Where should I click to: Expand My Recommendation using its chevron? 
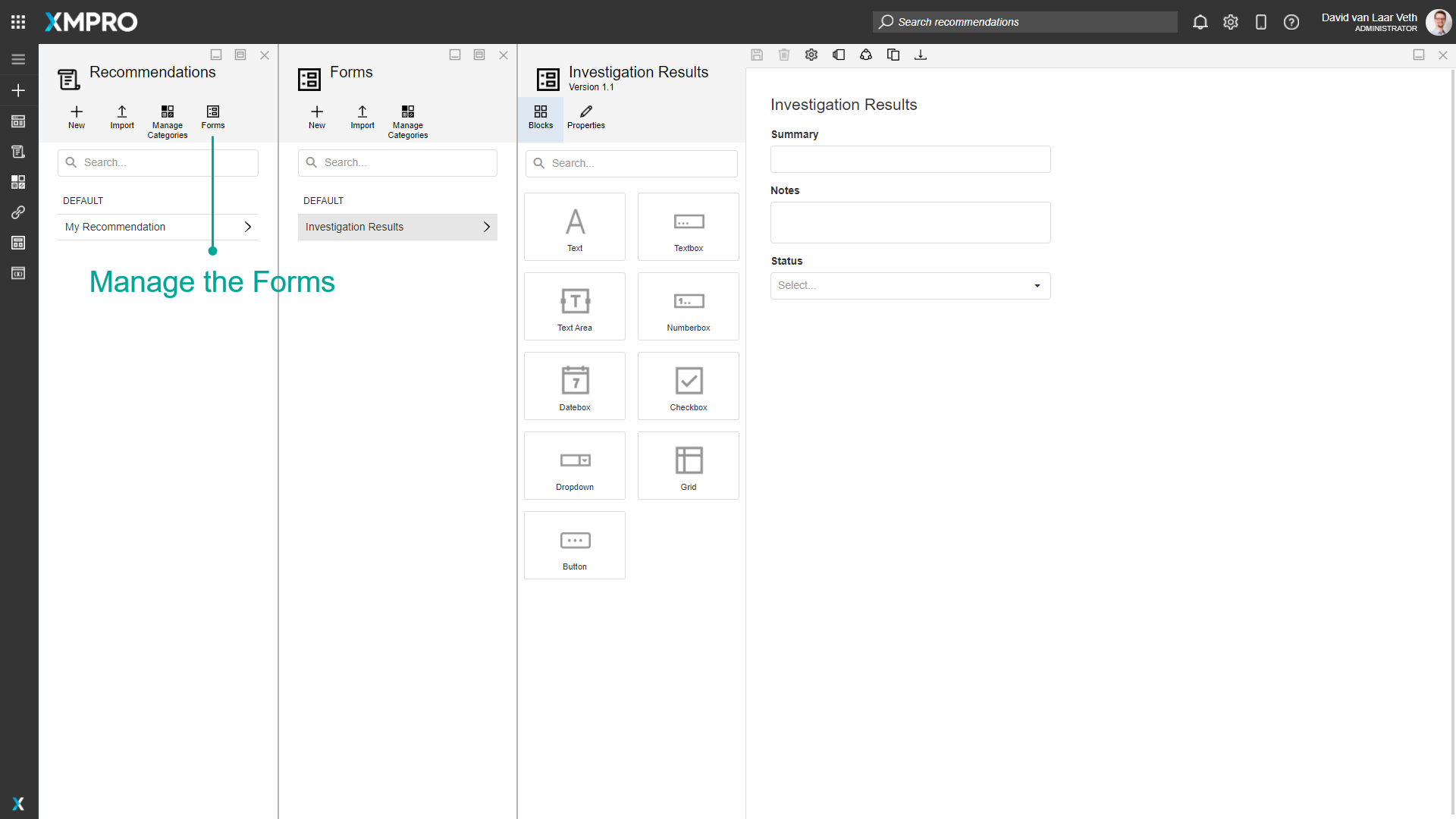tap(248, 226)
